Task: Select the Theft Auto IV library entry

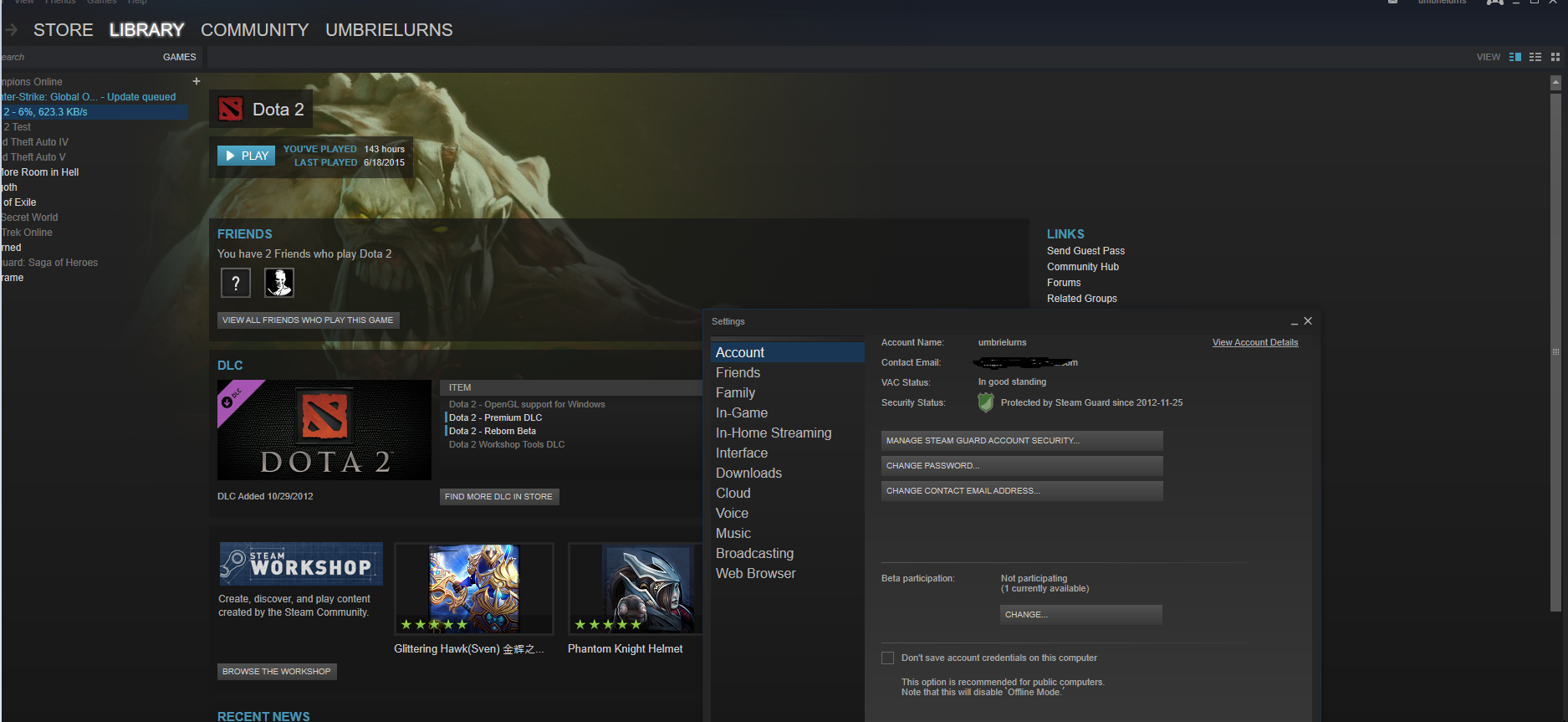Action: click(35, 142)
